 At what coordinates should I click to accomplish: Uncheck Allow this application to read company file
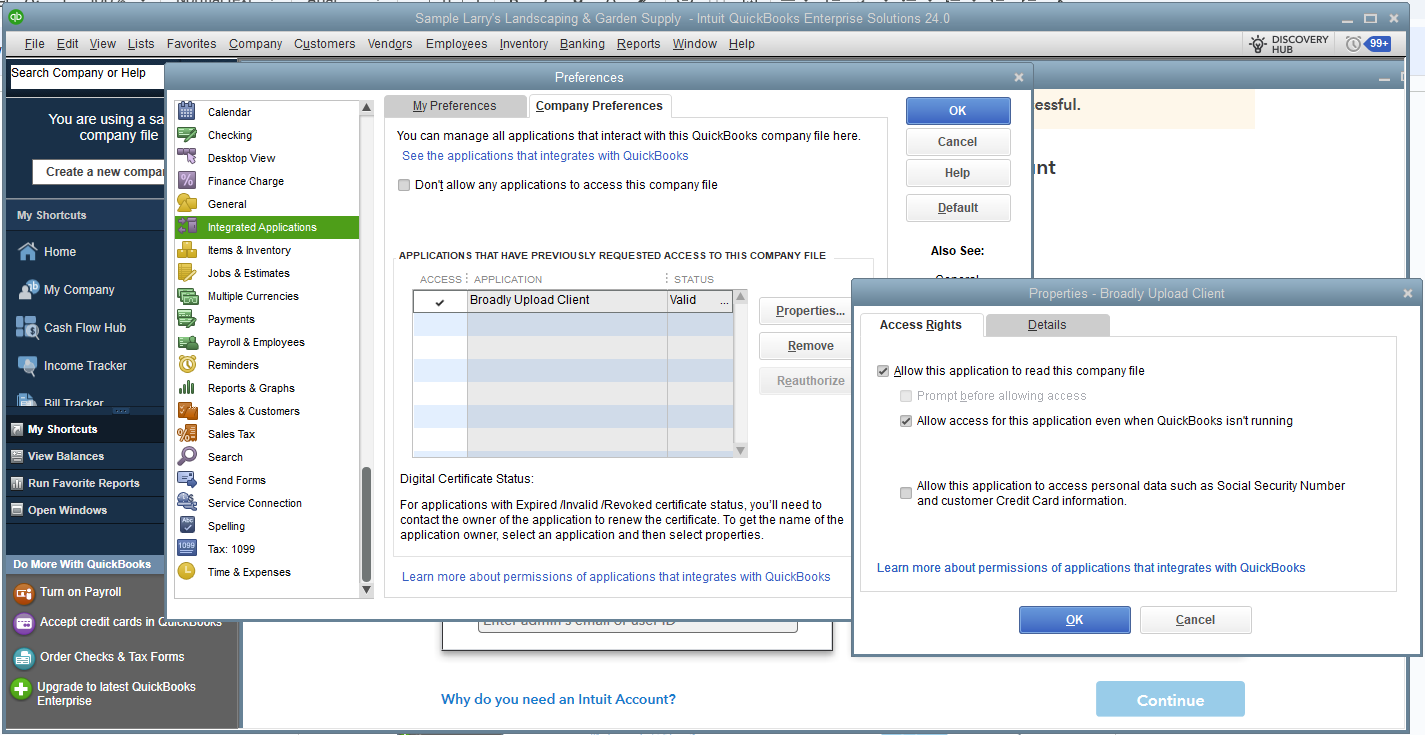(883, 371)
